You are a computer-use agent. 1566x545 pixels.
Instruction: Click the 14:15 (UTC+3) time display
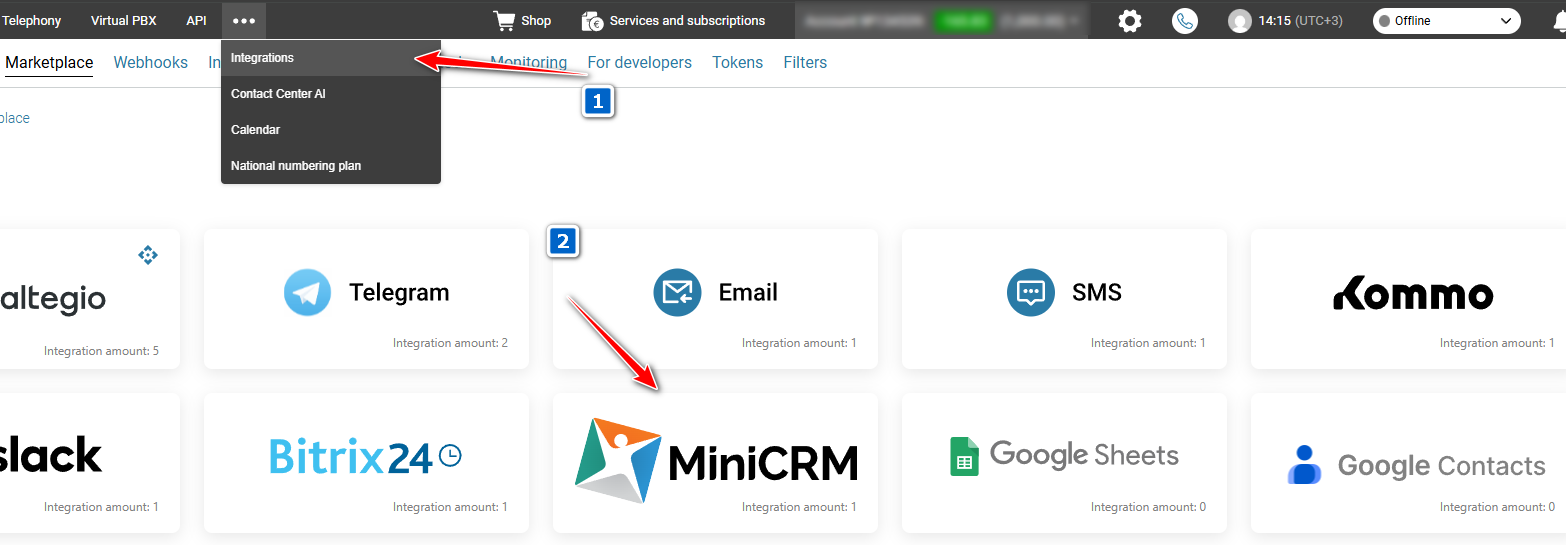1301,21
